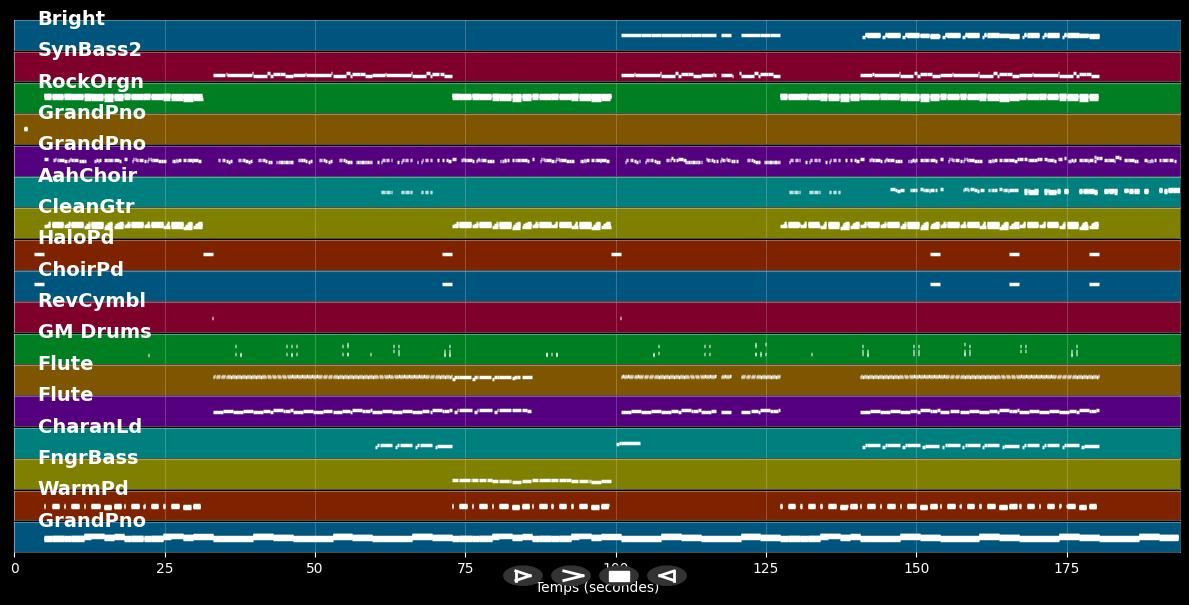Click the stop button with the white square
This screenshot has width=1189, height=605.
tap(619, 576)
